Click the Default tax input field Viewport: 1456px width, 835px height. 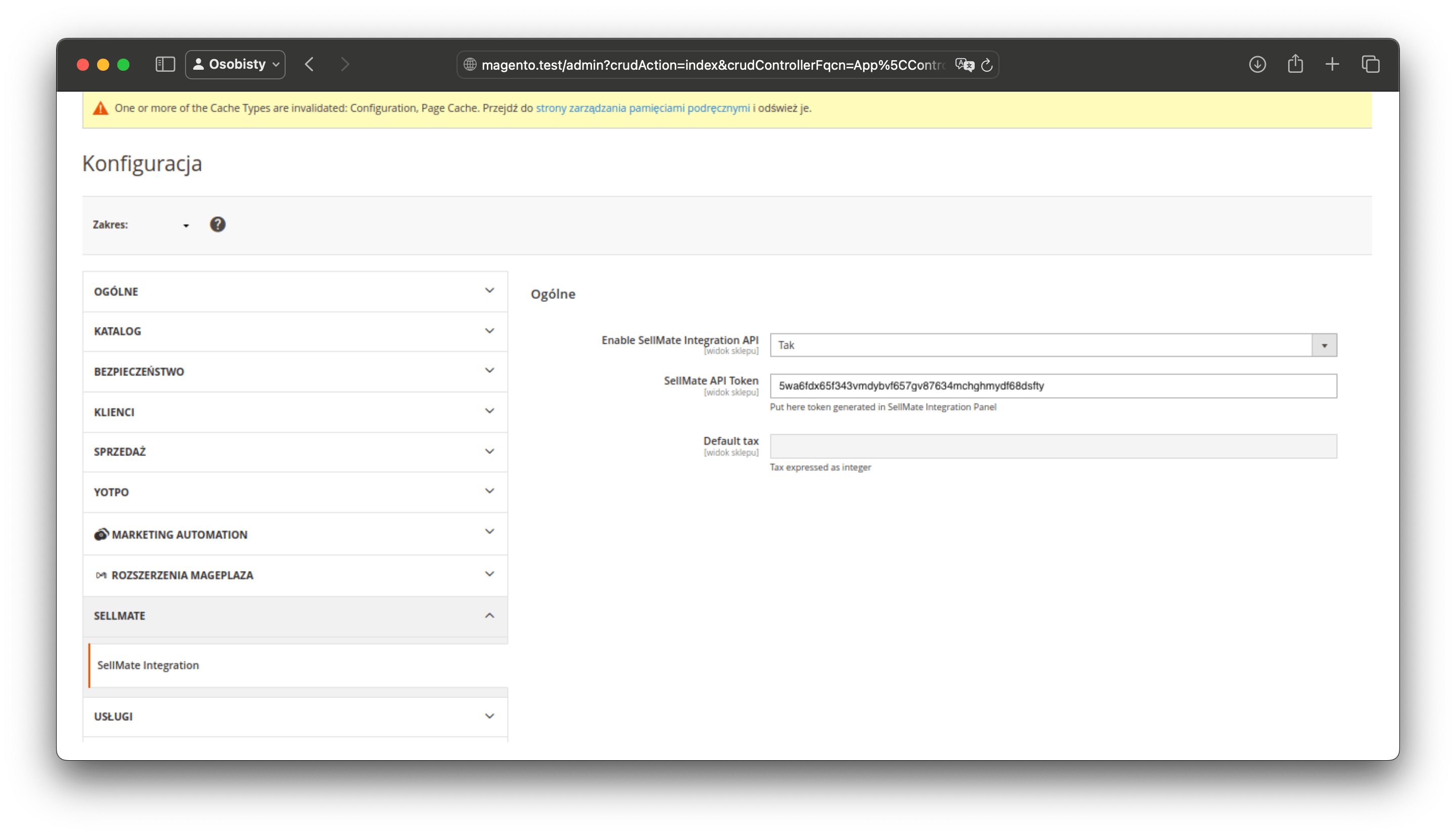pos(1053,446)
